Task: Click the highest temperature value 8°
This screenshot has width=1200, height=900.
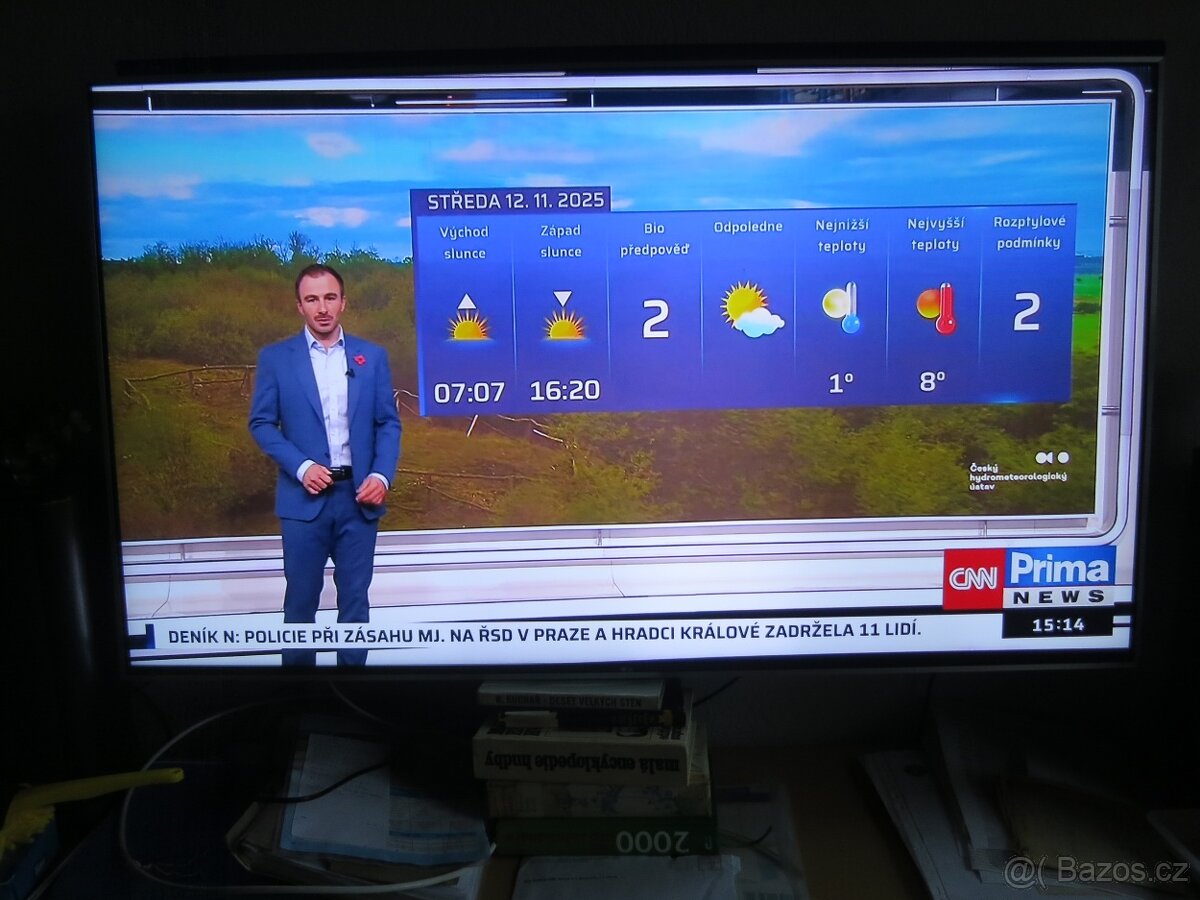Action: [932, 381]
